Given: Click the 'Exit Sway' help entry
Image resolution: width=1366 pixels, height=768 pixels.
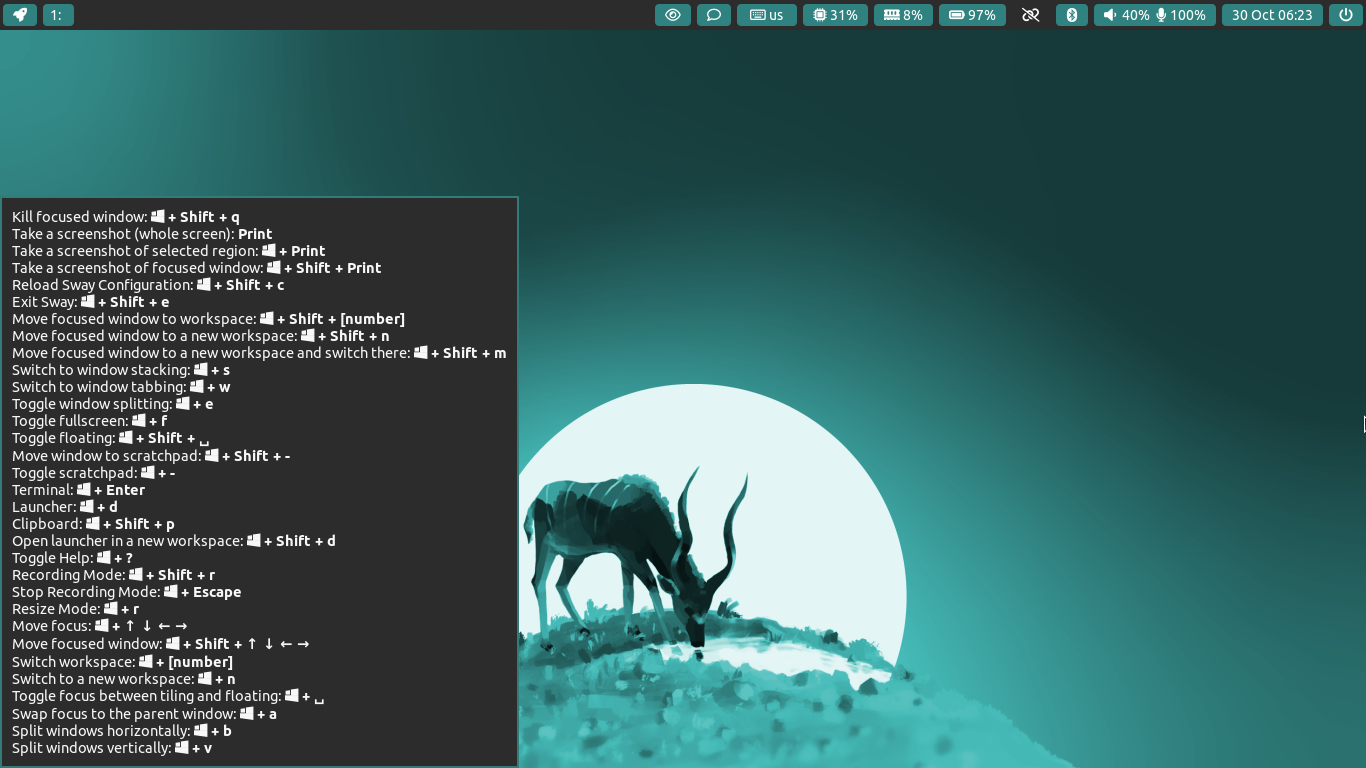Looking at the screenshot, I should click(90, 302).
